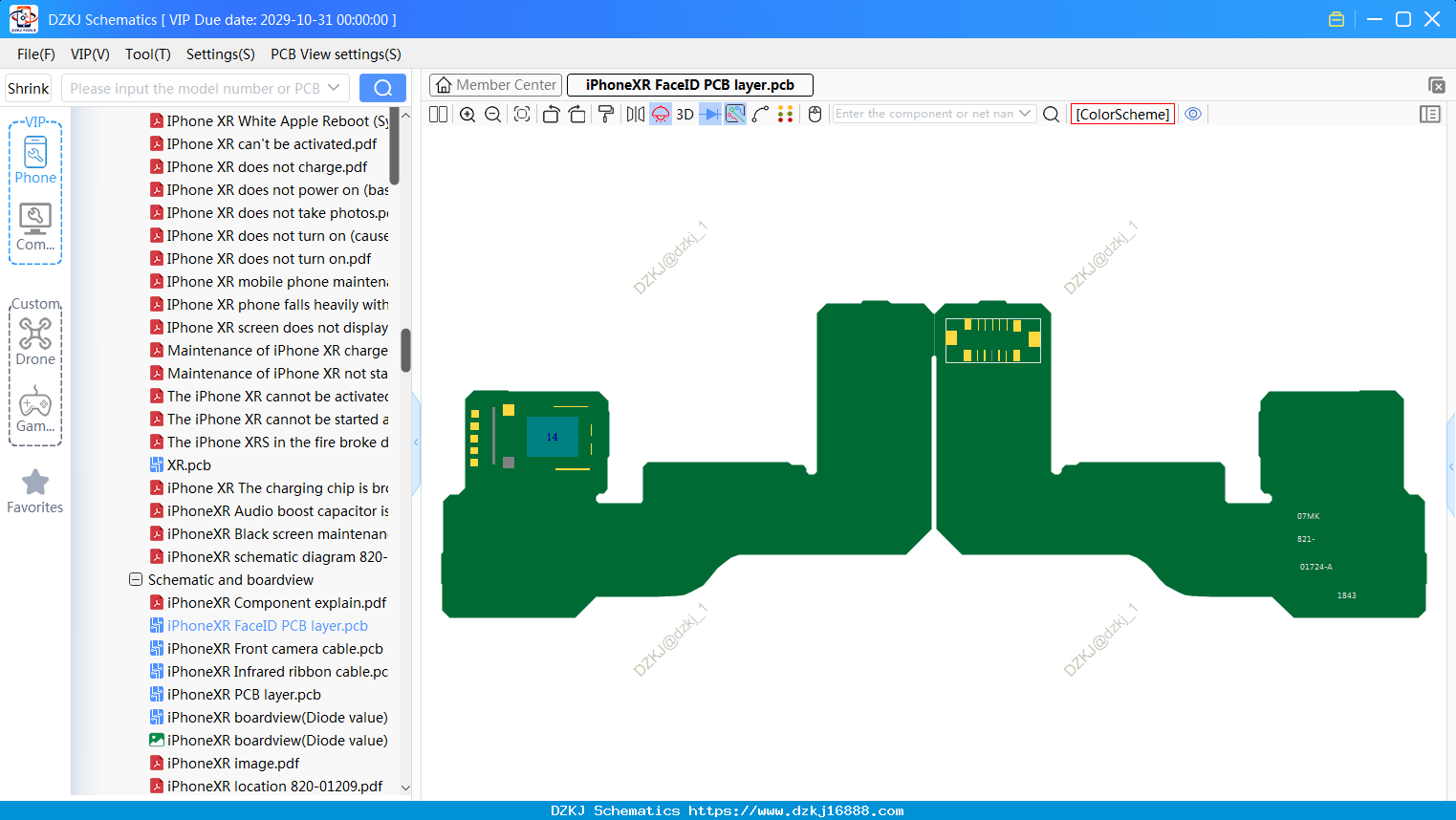Click the multi-window icon near tabs
Viewport: 1456px width, 820px height.
(1436, 85)
